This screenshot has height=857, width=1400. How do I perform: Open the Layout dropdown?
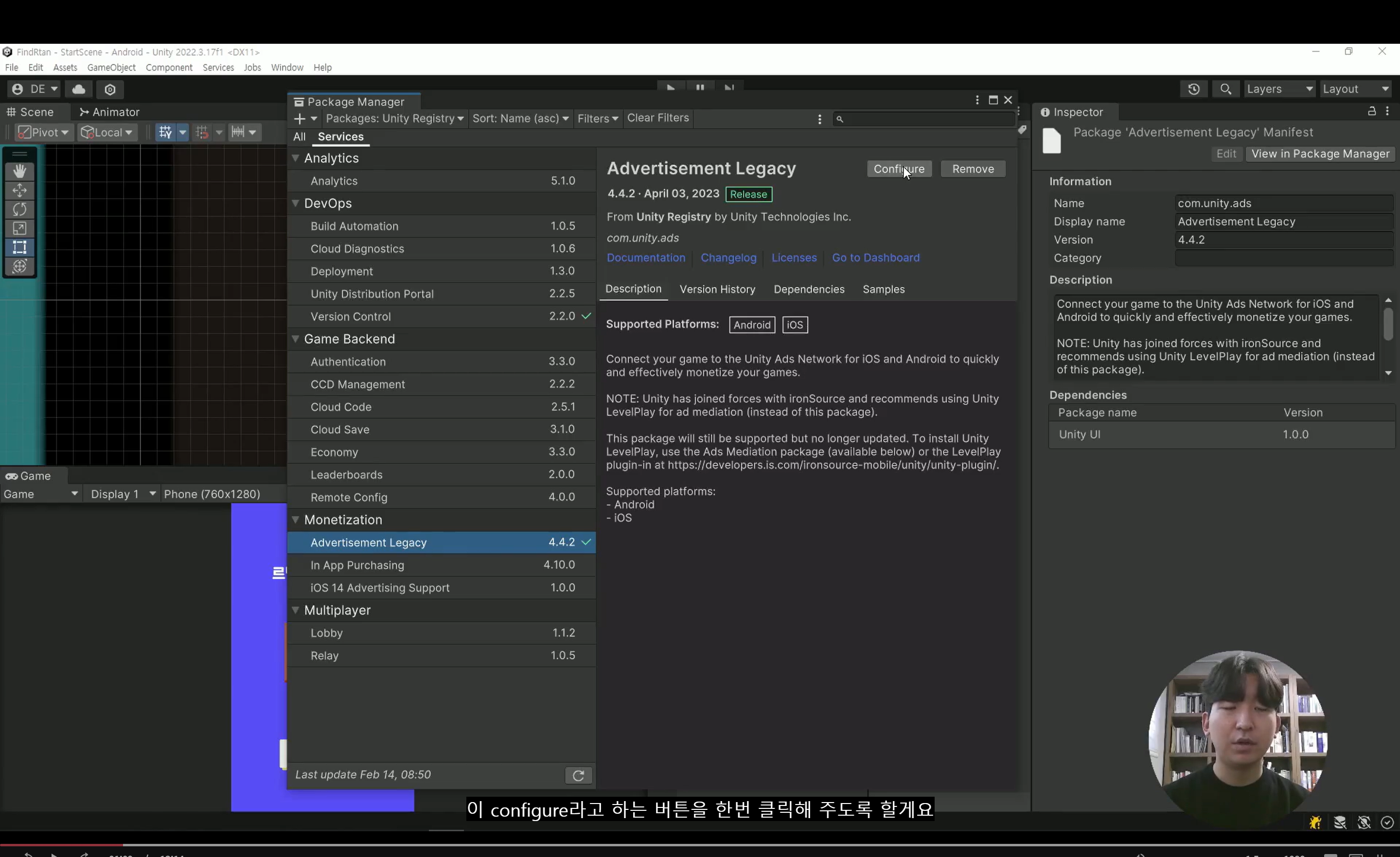pyautogui.click(x=1356, y=89)
